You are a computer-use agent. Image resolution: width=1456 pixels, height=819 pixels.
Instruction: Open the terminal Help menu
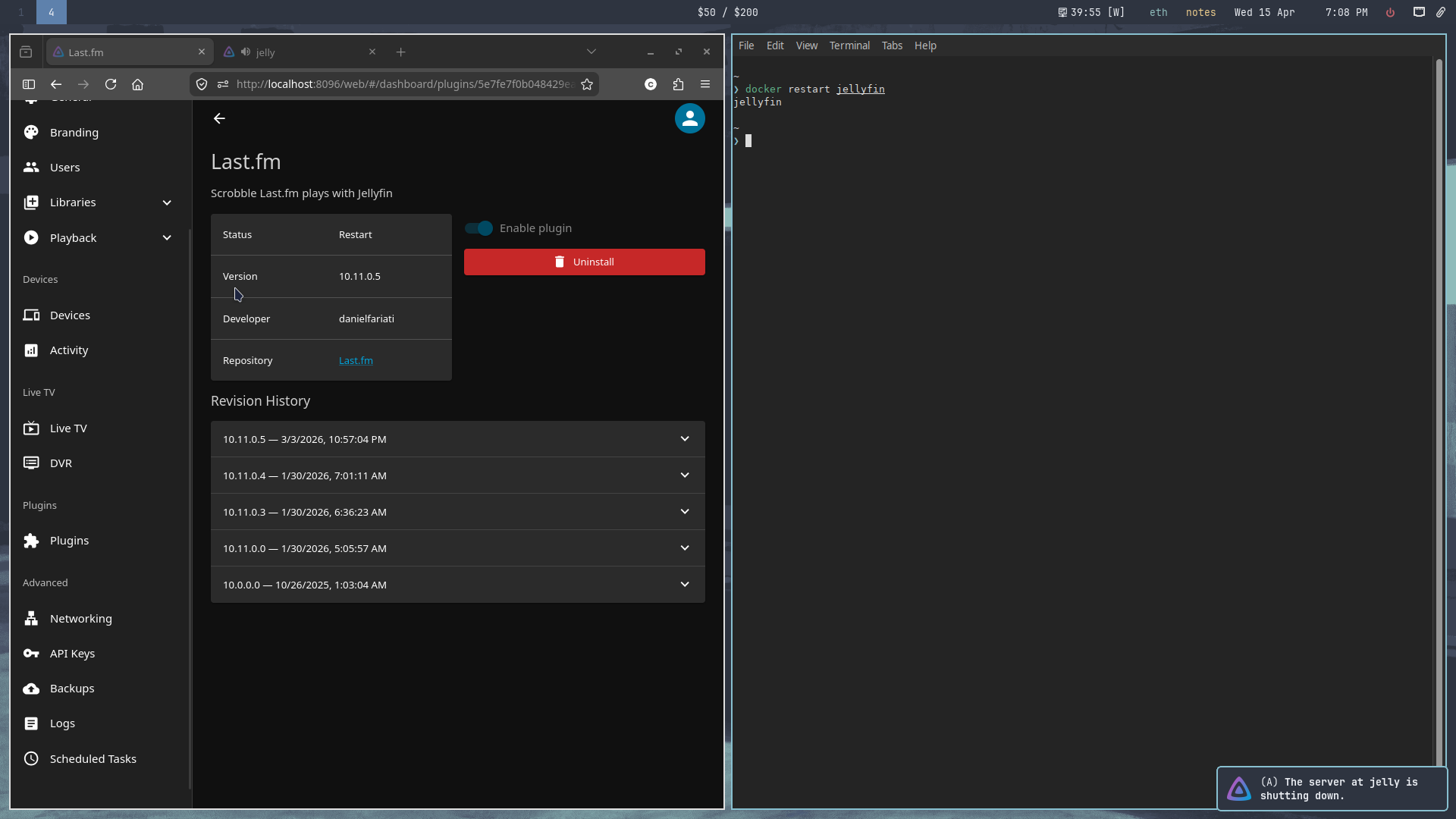coord(925,45)
